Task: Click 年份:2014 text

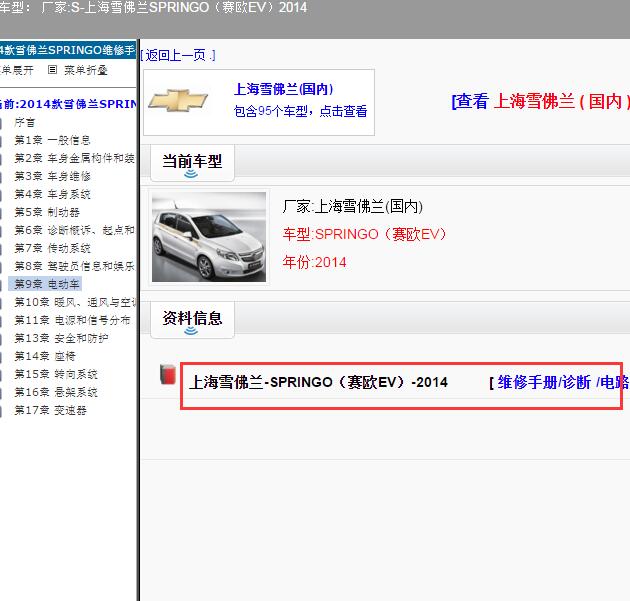Action: coord(314,262)
